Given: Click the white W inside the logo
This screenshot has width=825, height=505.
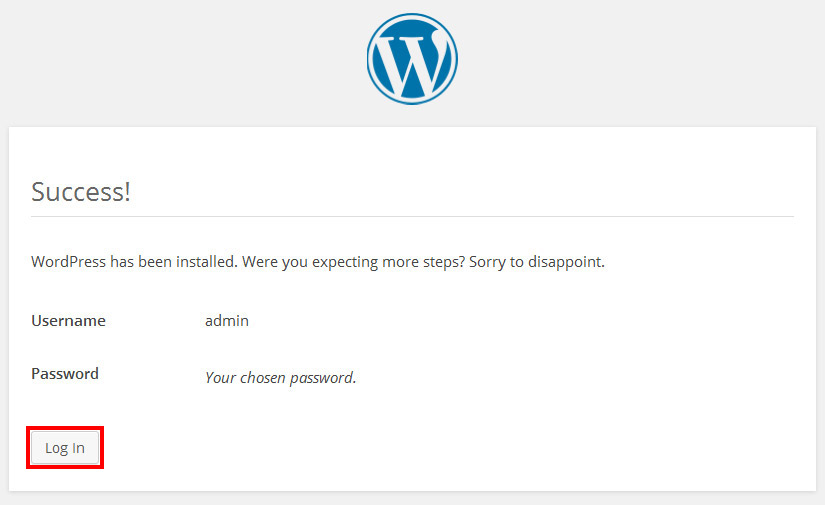Looking at the screenshot, I should 412,59.
